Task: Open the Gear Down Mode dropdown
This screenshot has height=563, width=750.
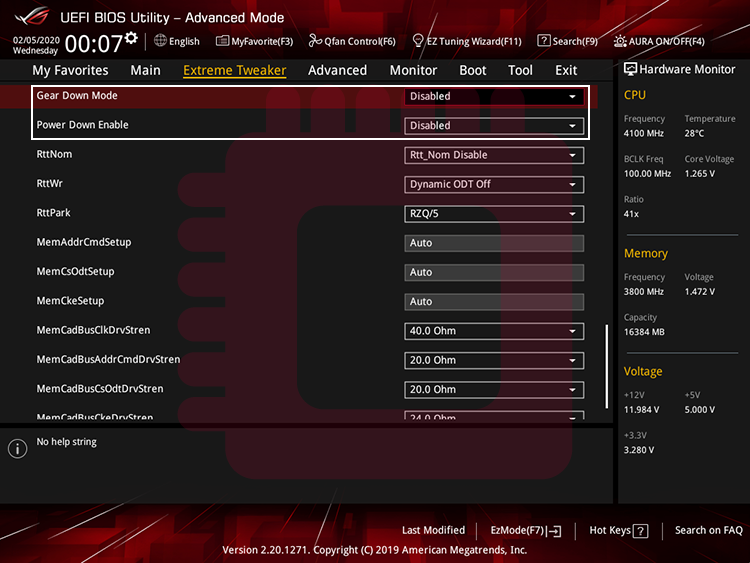Action: 494,97
